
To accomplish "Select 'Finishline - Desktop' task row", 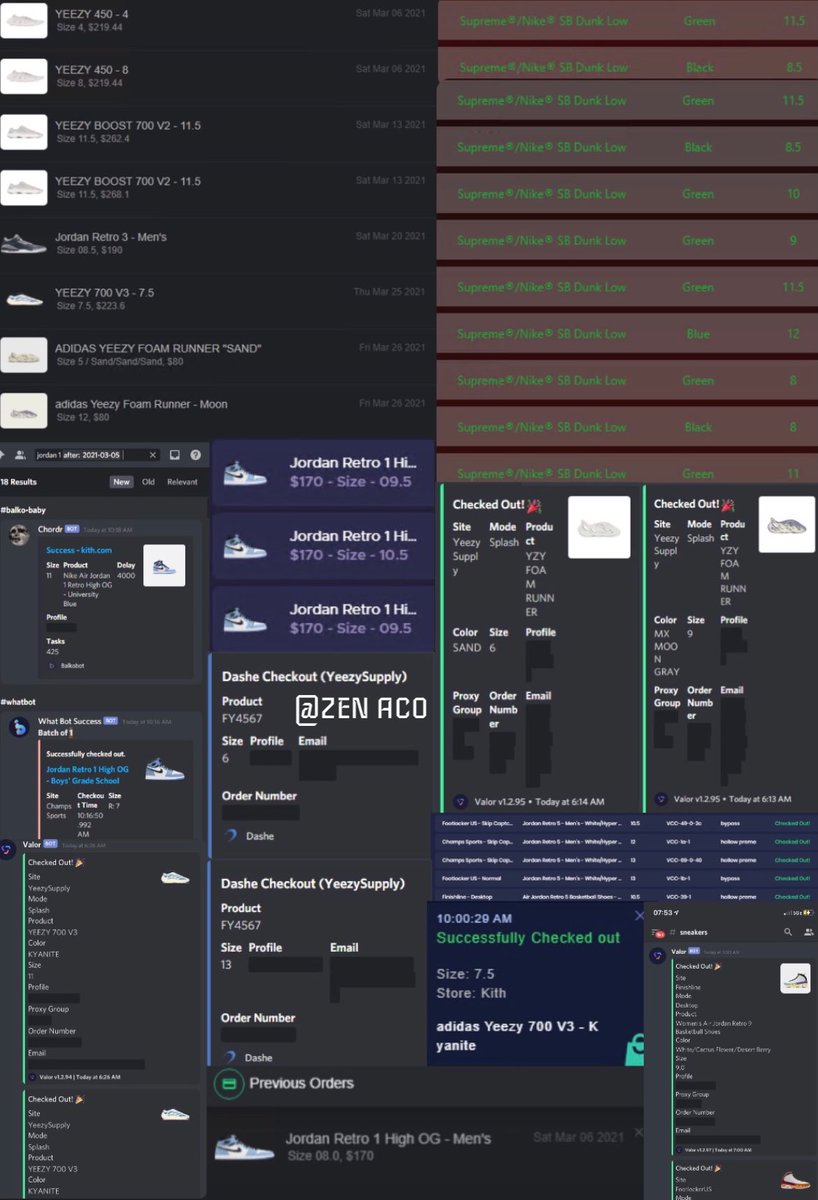I will (x=625, y=897).
